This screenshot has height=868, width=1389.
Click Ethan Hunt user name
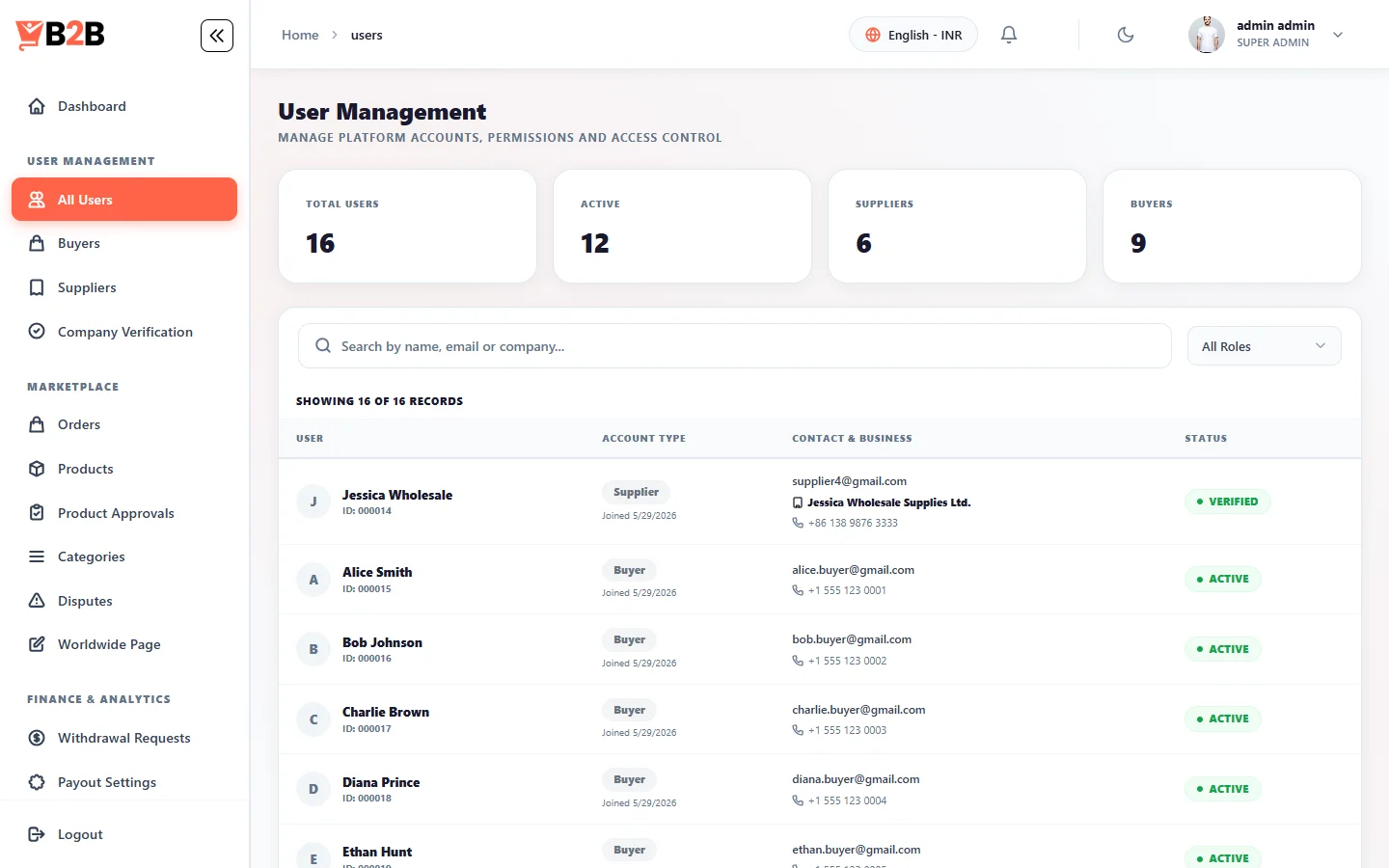[x=377, y=852]
